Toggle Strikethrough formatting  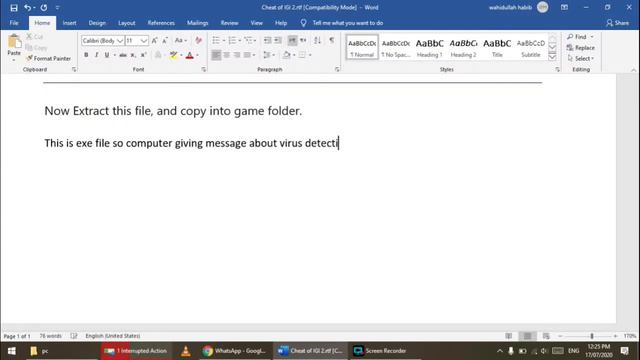122,55
